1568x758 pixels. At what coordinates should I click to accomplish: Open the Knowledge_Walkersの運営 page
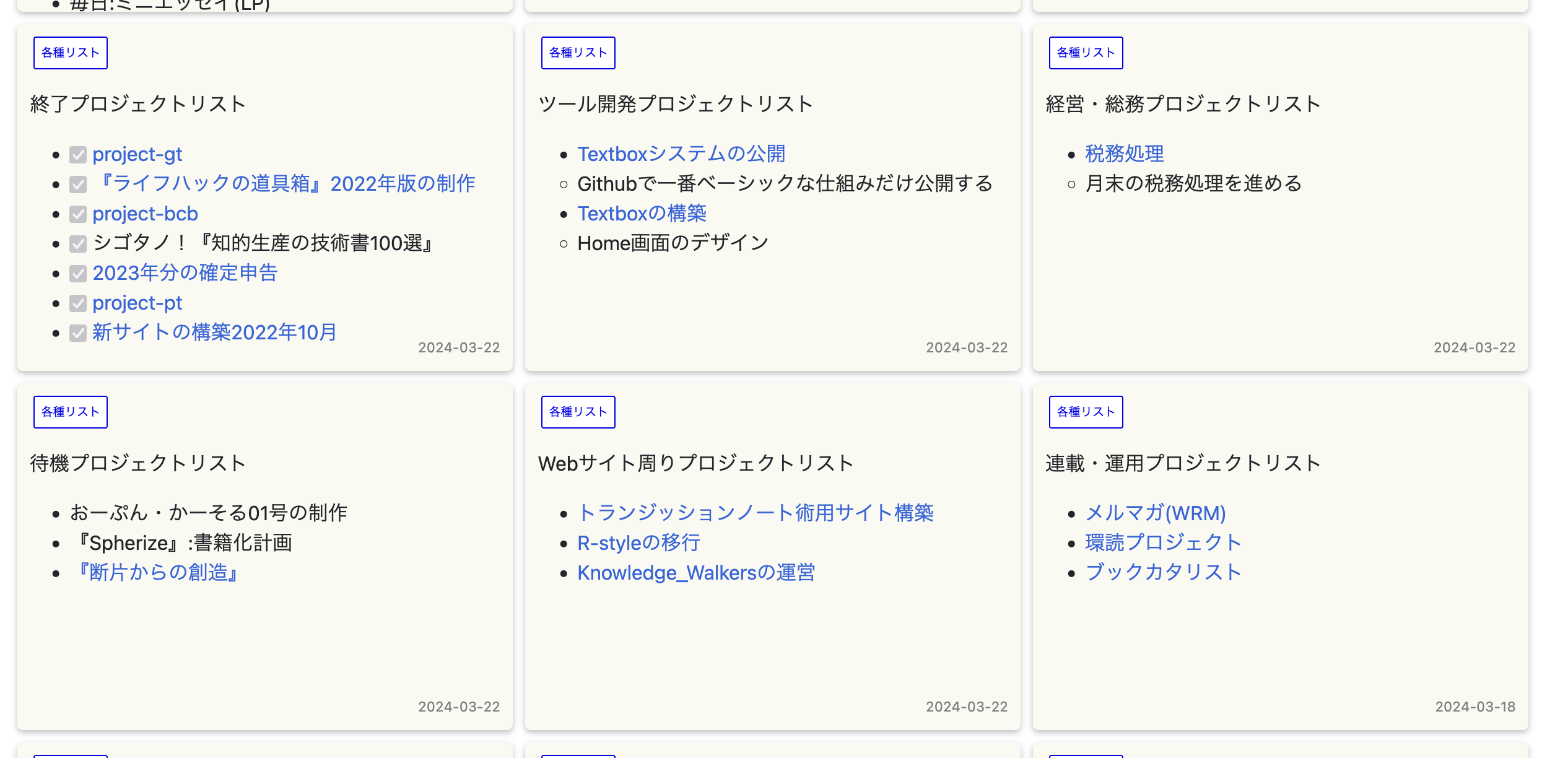point(696,573)
